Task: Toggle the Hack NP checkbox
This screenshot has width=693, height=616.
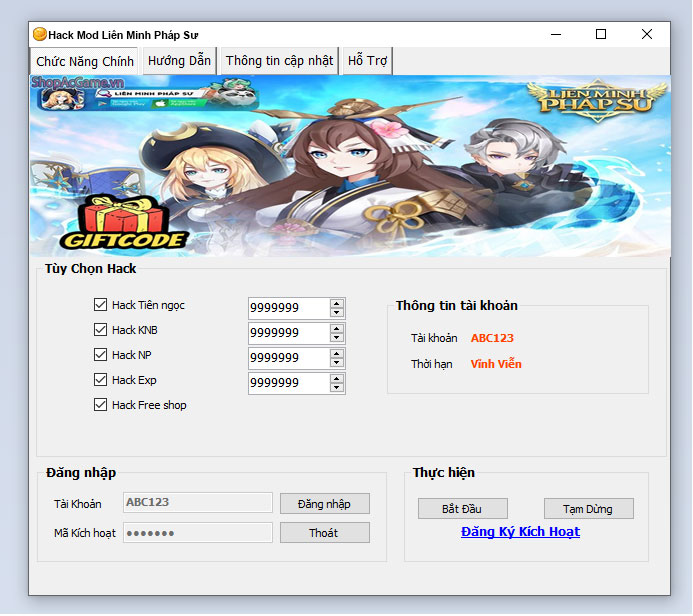Action: [100, 355]
